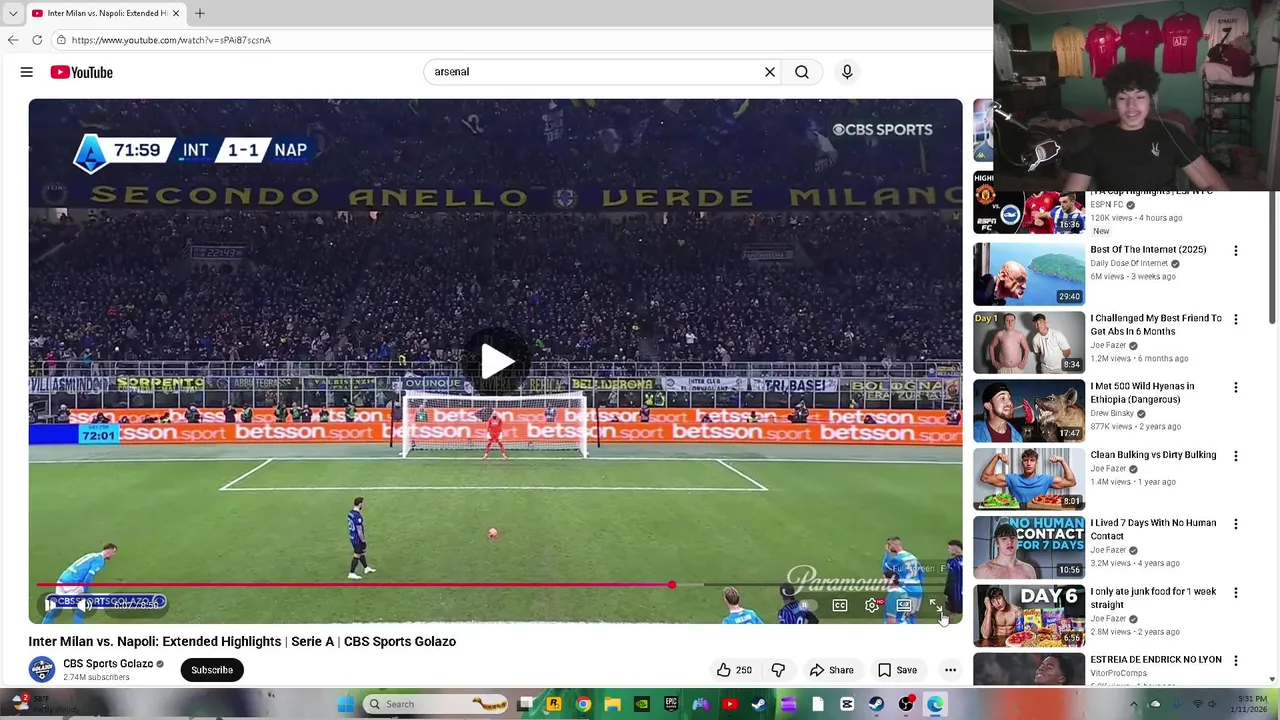Open I Challenged My Best Friend thumbnail
Screen dimensions: 1280x720
tap(1029, 342)
